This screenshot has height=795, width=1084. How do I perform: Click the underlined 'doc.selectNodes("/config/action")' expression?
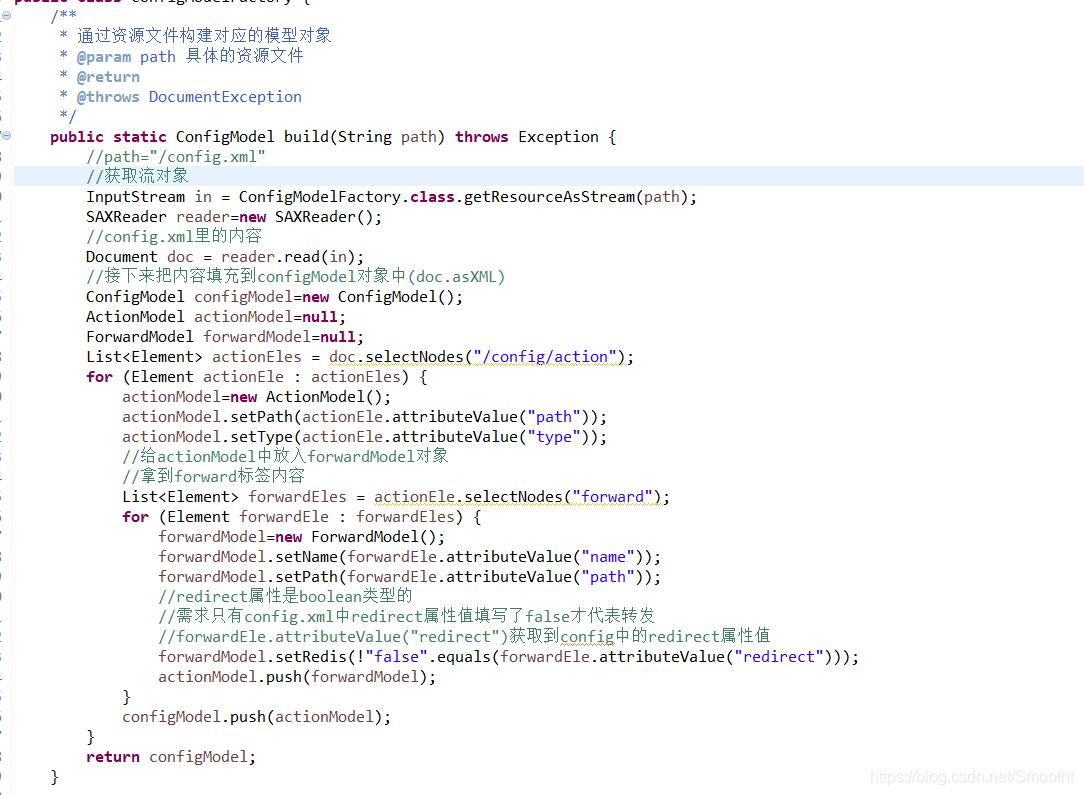(476, 357)
